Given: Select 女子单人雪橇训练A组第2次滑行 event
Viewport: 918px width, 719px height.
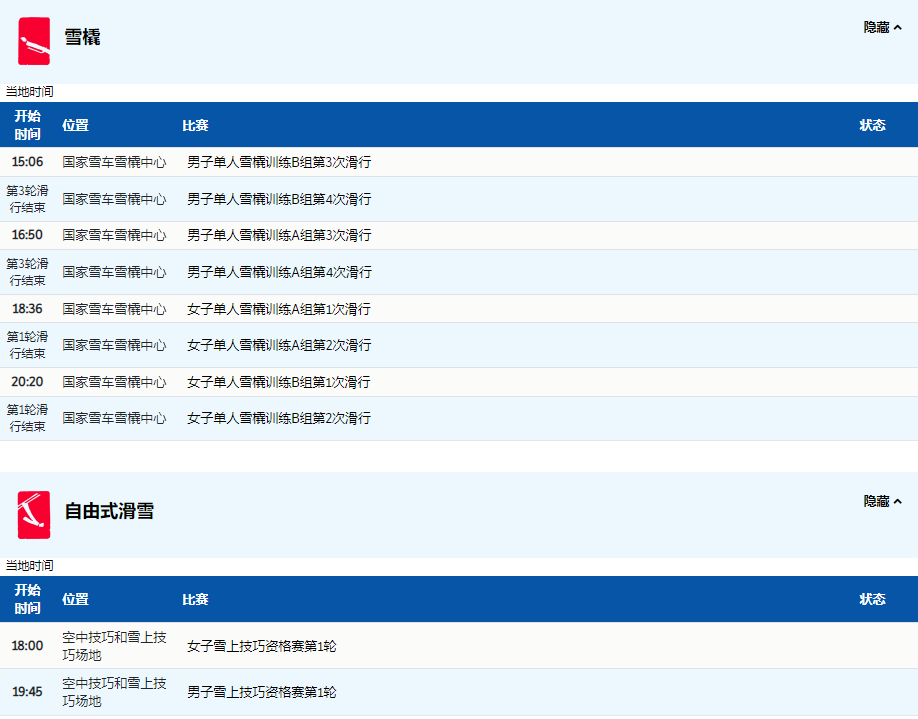Looking at the screenshot, I should coord(279,345).
